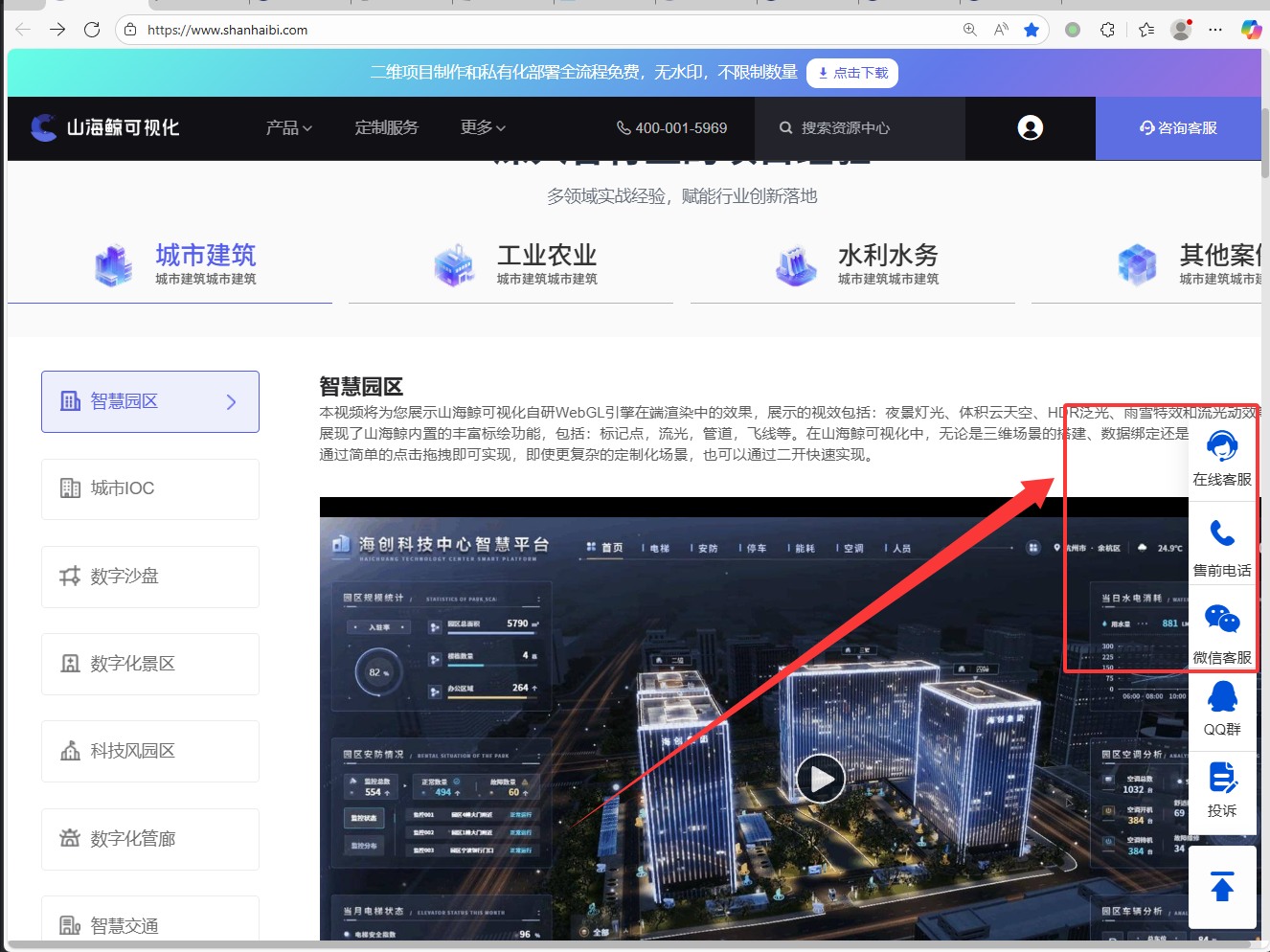Click the 投诉 complaint icon
Screen dimensions: 1270x952
click(1222, 778)
